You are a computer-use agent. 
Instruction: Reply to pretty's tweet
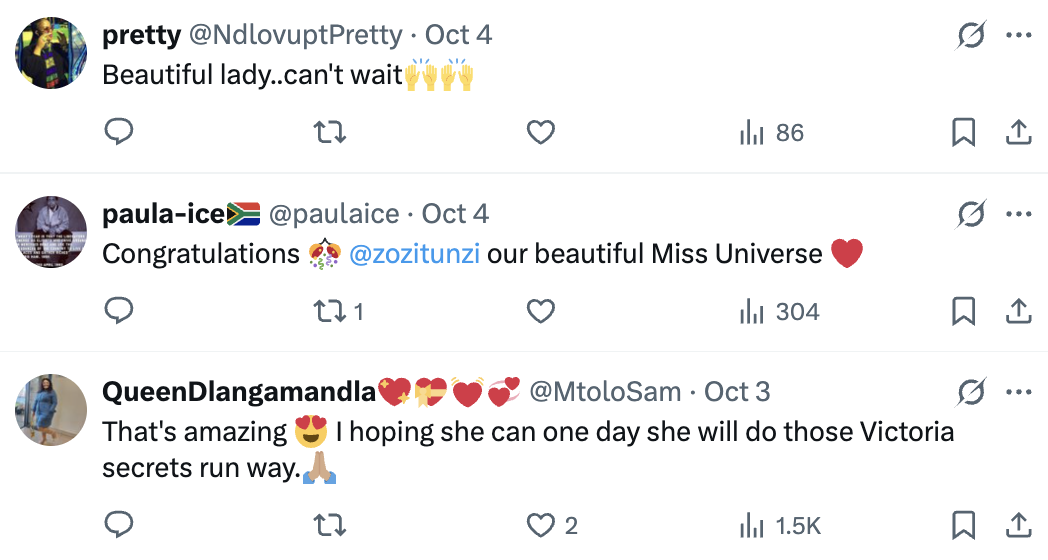(x=119, y=132)
